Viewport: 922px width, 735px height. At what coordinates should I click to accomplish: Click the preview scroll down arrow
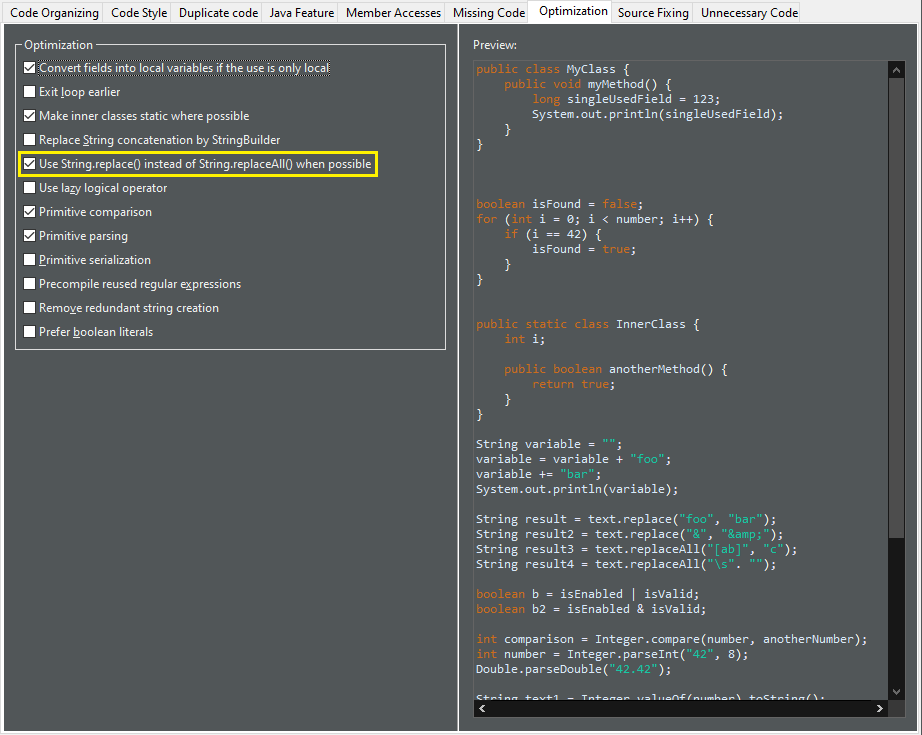[896, 692]
